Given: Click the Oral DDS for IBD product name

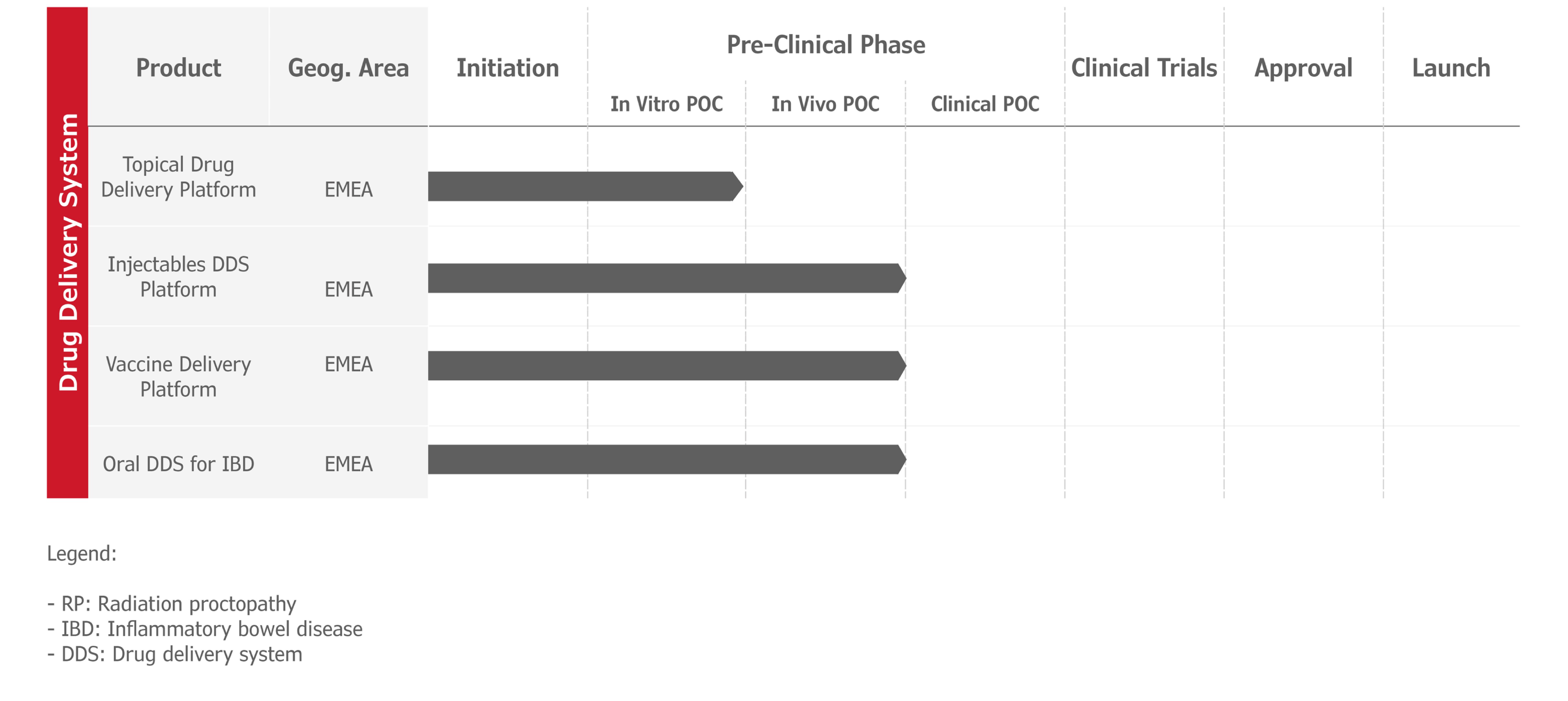Looking at the screenshot, I should pyautogui.click(x=178, y=464).
